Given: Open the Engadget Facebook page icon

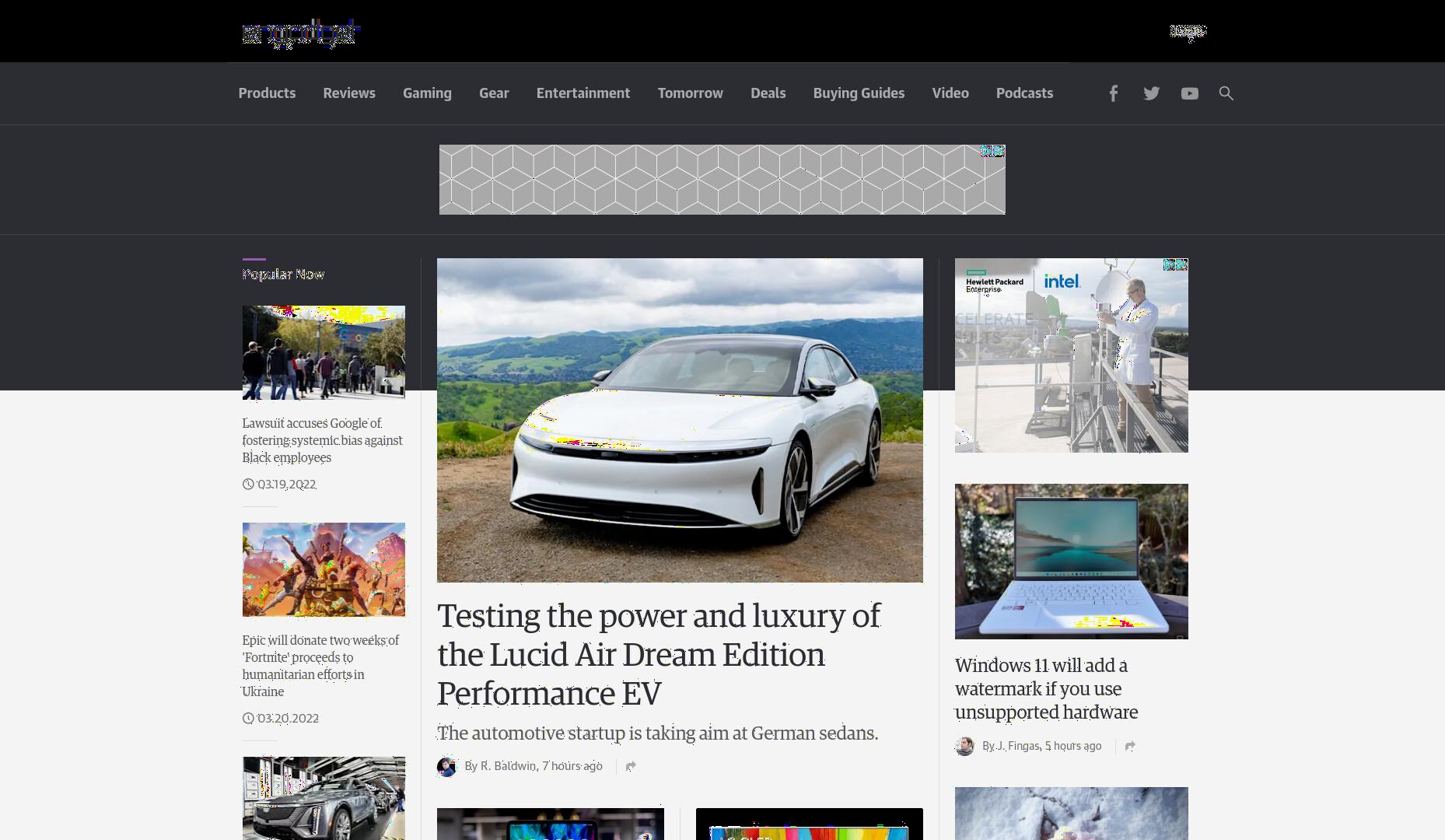Looking at the screenshot, I should tap(1113, 93).
